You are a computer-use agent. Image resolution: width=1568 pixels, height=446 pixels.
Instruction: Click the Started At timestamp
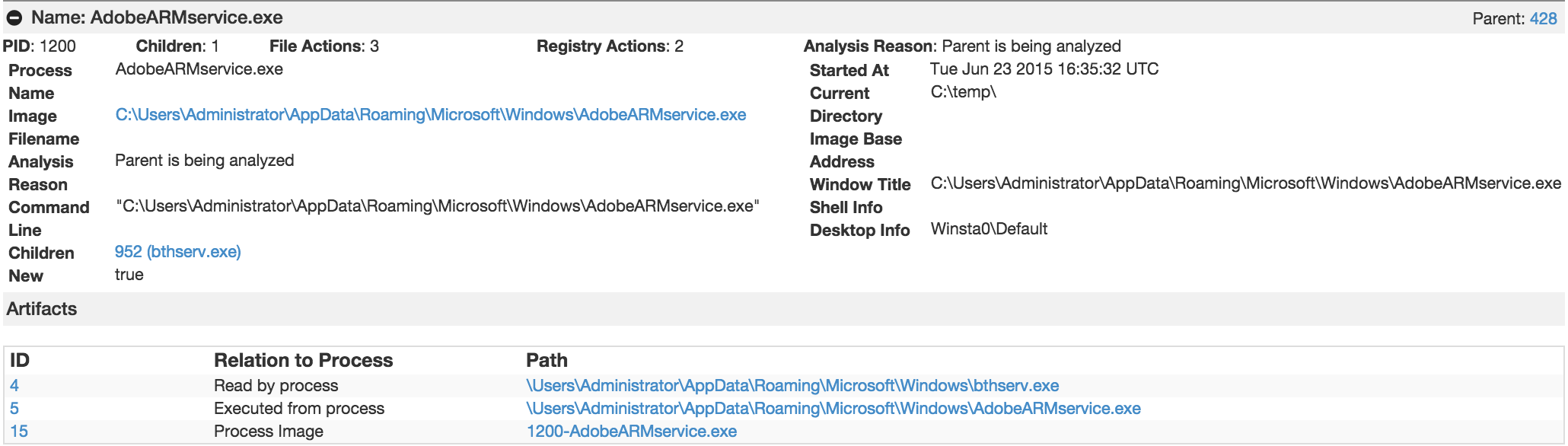(1044, 69)
